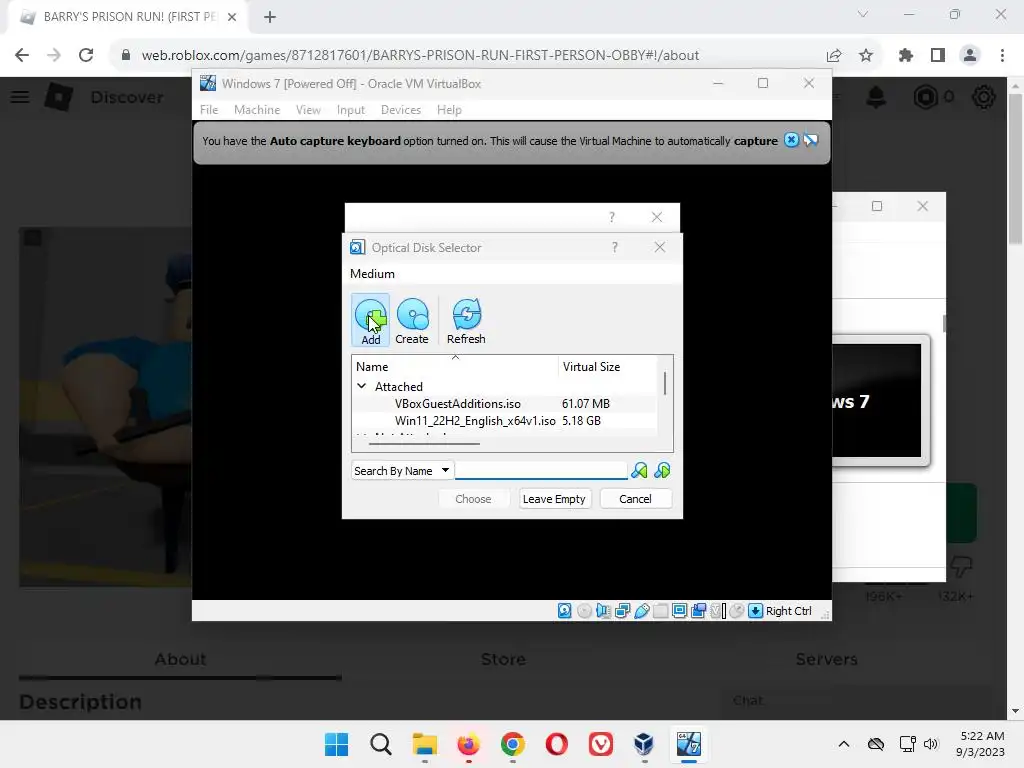Sort the list by Name column header
The image size is (1024, 768).
[x=455, y=367]
